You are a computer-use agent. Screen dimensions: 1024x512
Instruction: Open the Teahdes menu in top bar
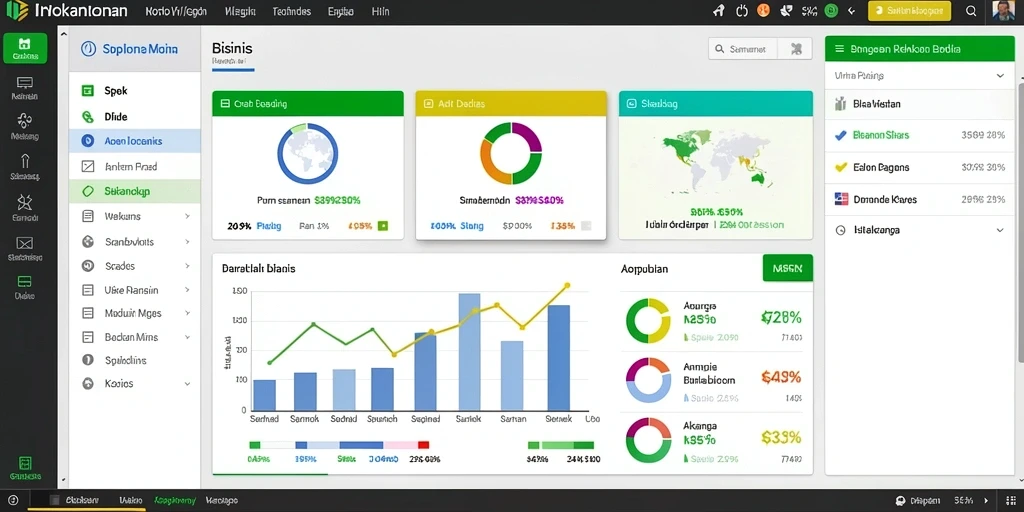click(x=291, y=12)
